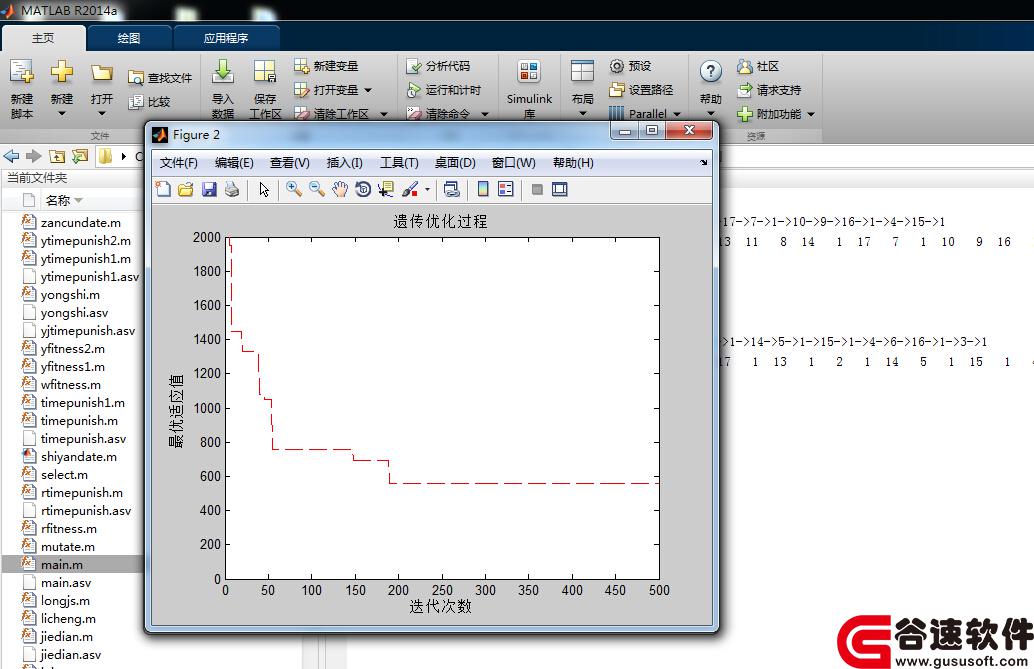The width and height of the screenshot is (1034, 669).
Task: Activate the Zoom In magnifier tool
Action: point(293,189)
